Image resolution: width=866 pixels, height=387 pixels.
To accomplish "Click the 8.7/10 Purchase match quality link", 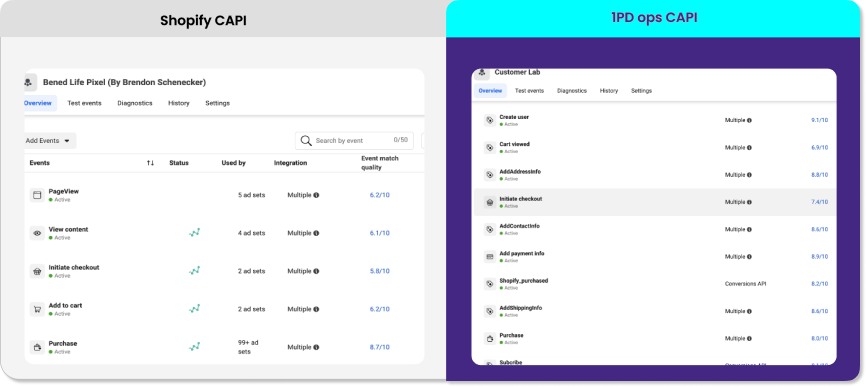I will pyautogui.click(x=379, y=347).
